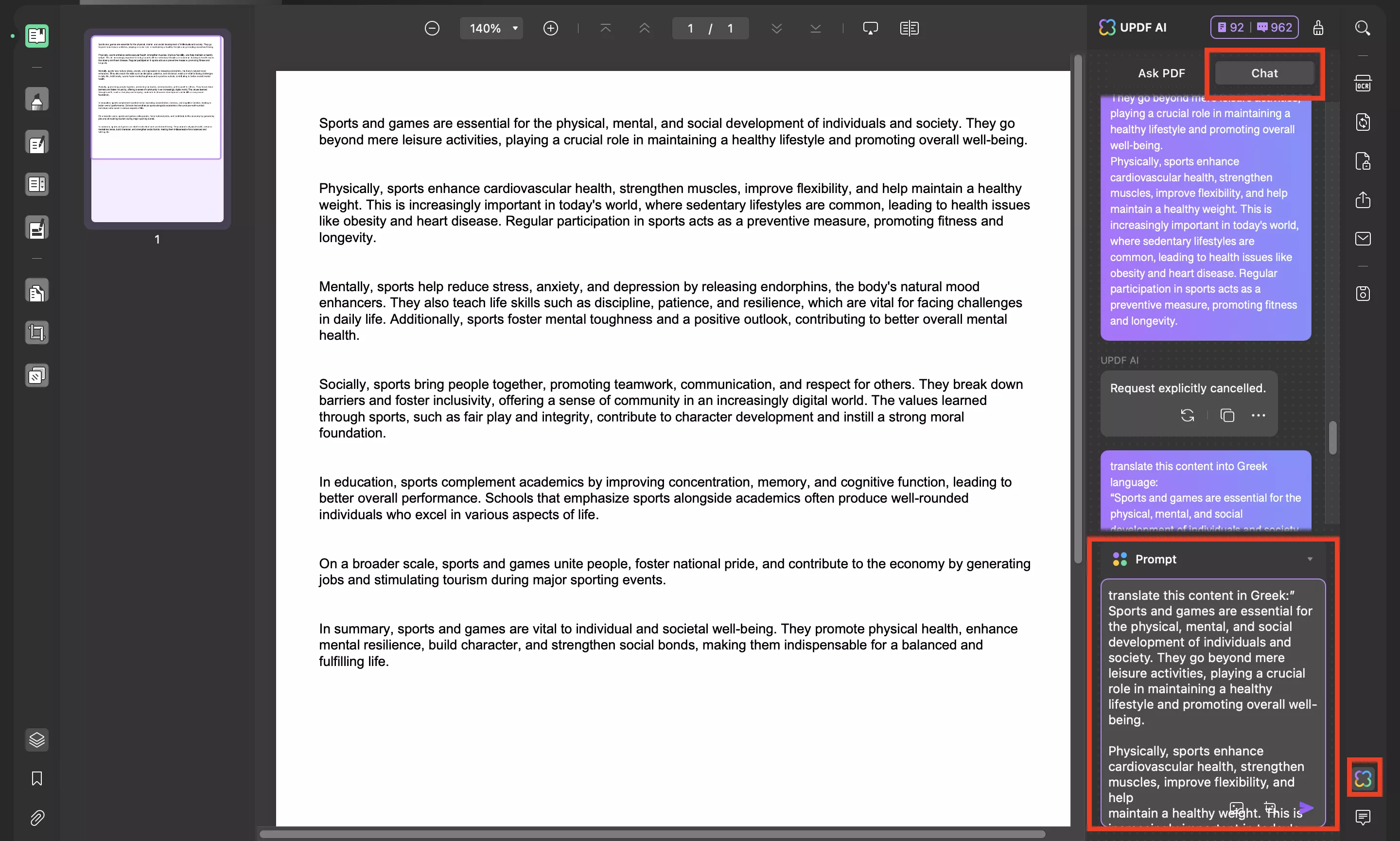Toggle presentation mode on
This screenshot has width=1400, height=841.
(x=870, y=27)
